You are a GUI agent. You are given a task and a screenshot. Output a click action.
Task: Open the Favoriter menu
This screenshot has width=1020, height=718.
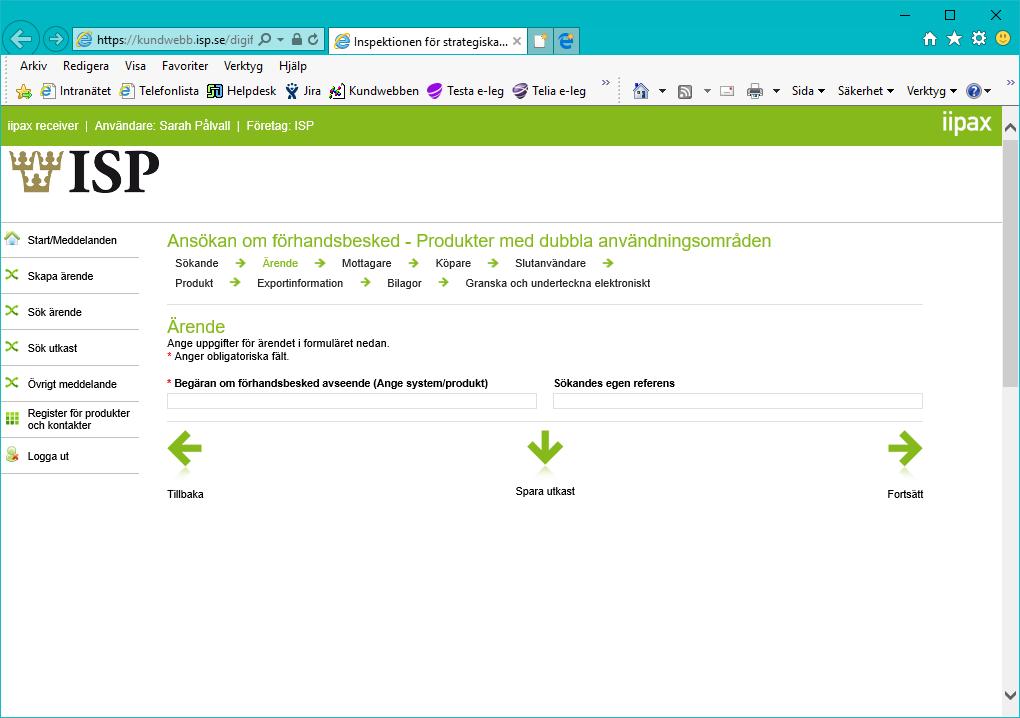pos(185,66)
